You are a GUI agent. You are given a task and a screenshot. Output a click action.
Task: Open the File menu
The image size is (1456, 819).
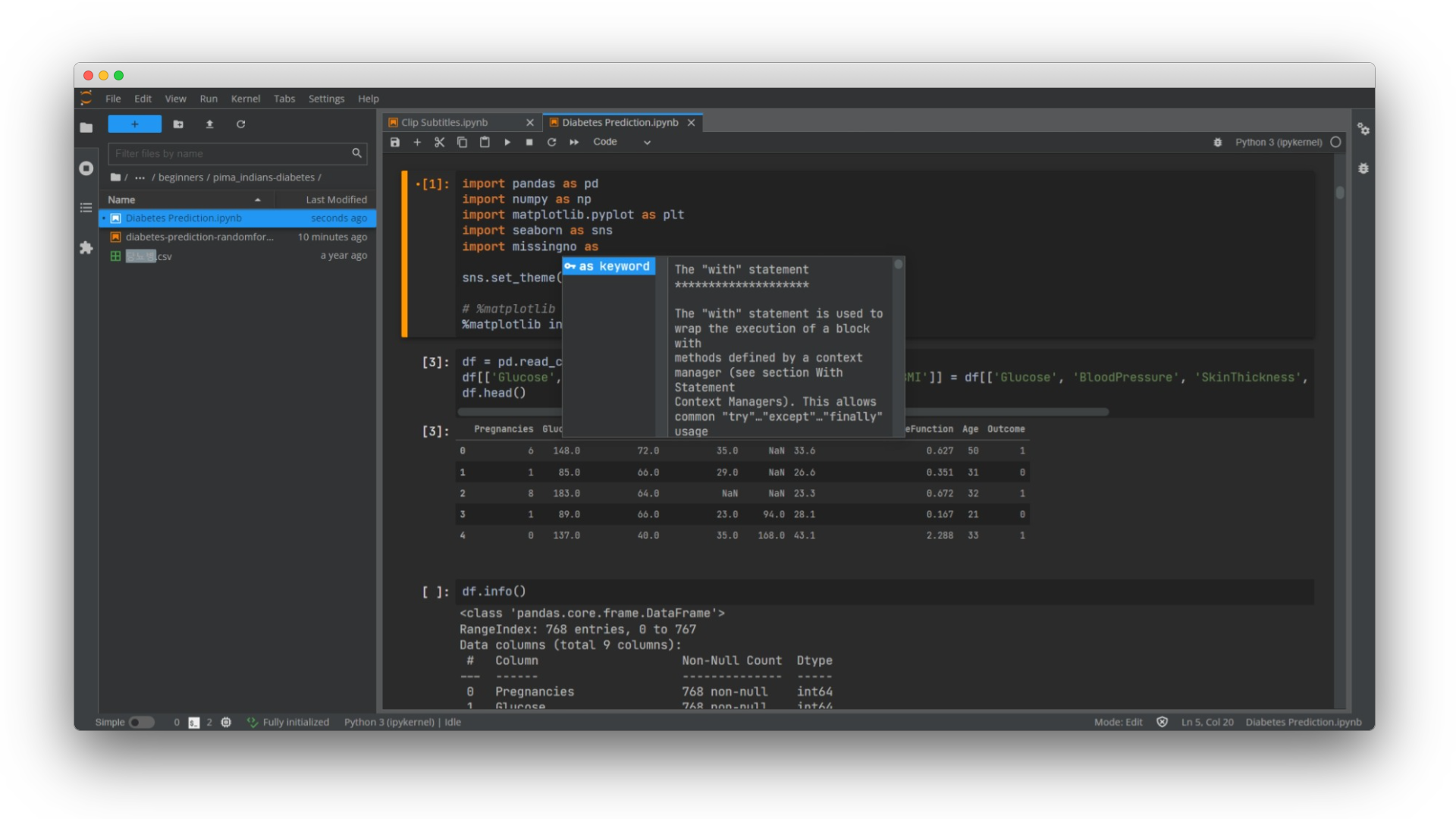pyautogui.click(x=113, y=99)
